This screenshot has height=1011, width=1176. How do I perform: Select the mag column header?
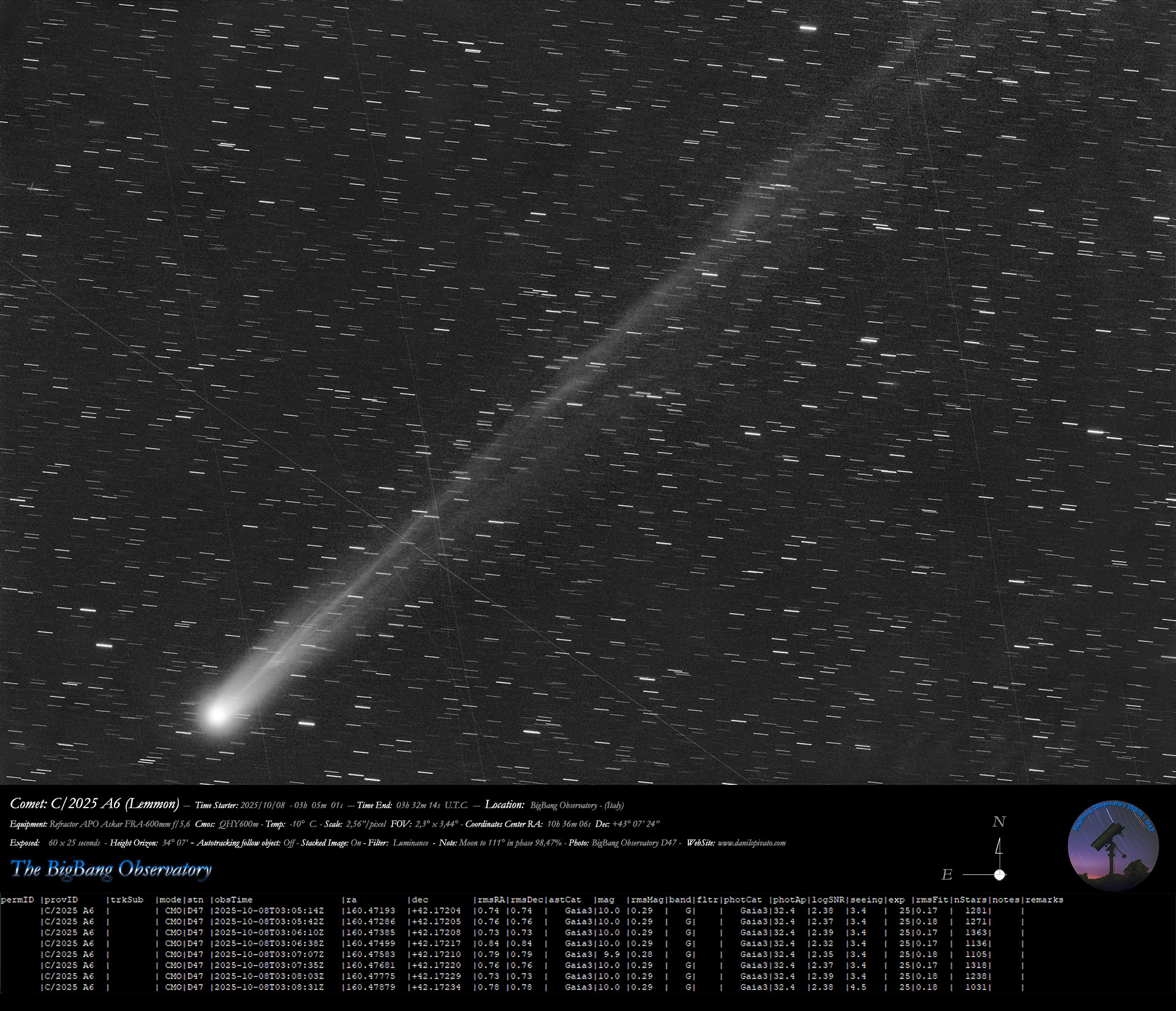click(x=605, y=900)
